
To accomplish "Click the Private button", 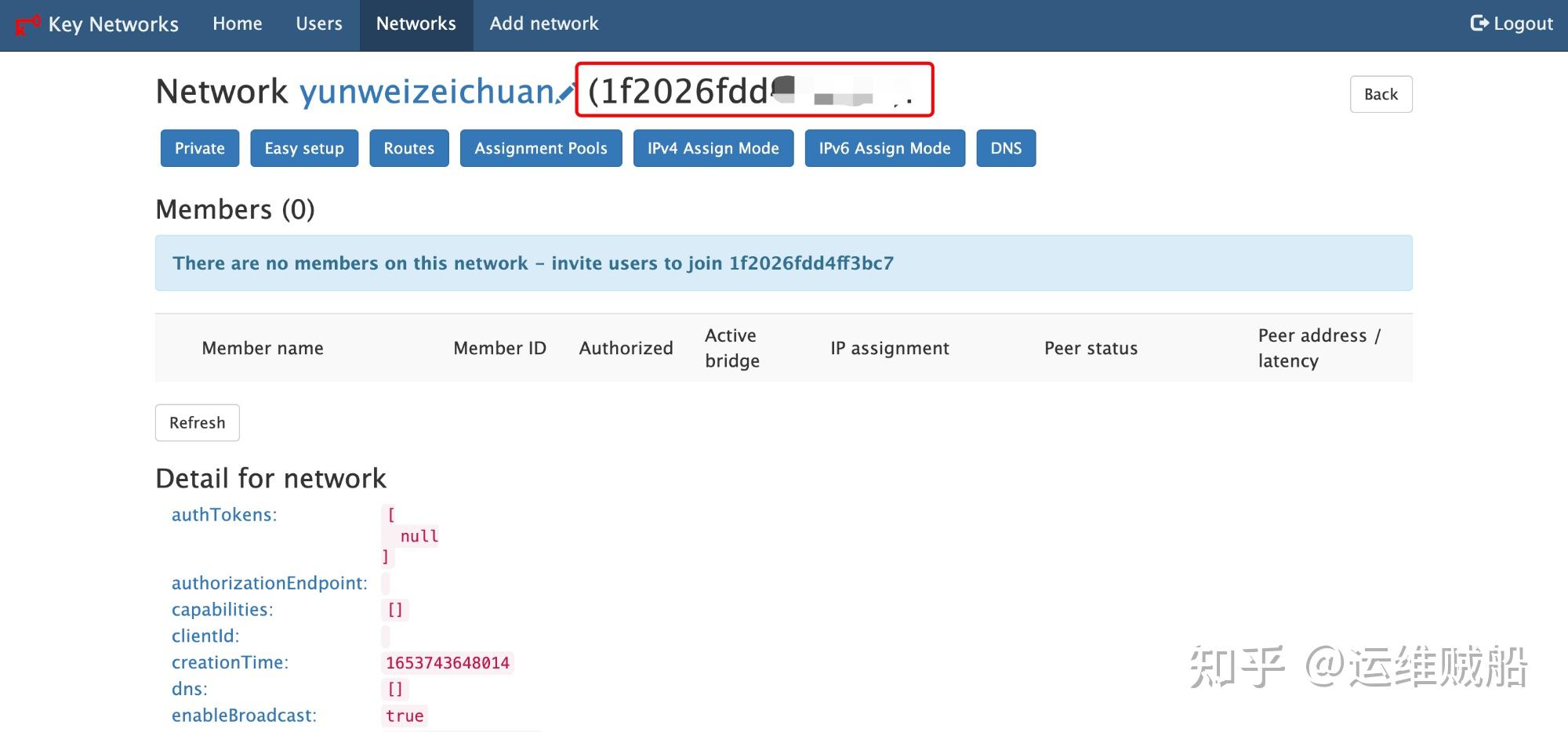I will point(200,148).
